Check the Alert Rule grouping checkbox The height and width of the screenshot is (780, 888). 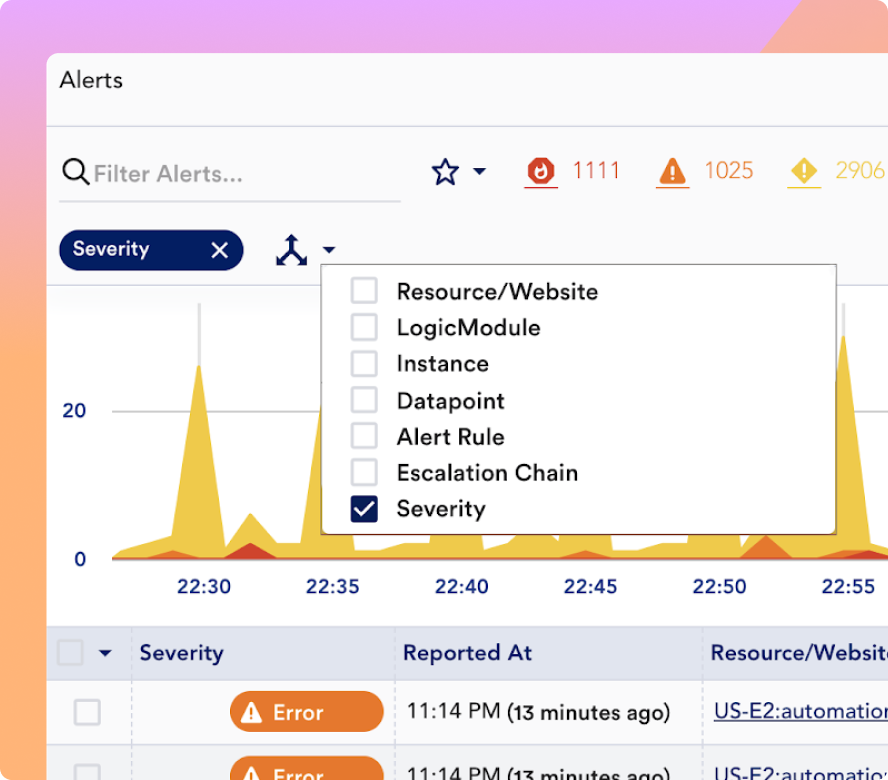pyautogui.click(x=364, y=436)
